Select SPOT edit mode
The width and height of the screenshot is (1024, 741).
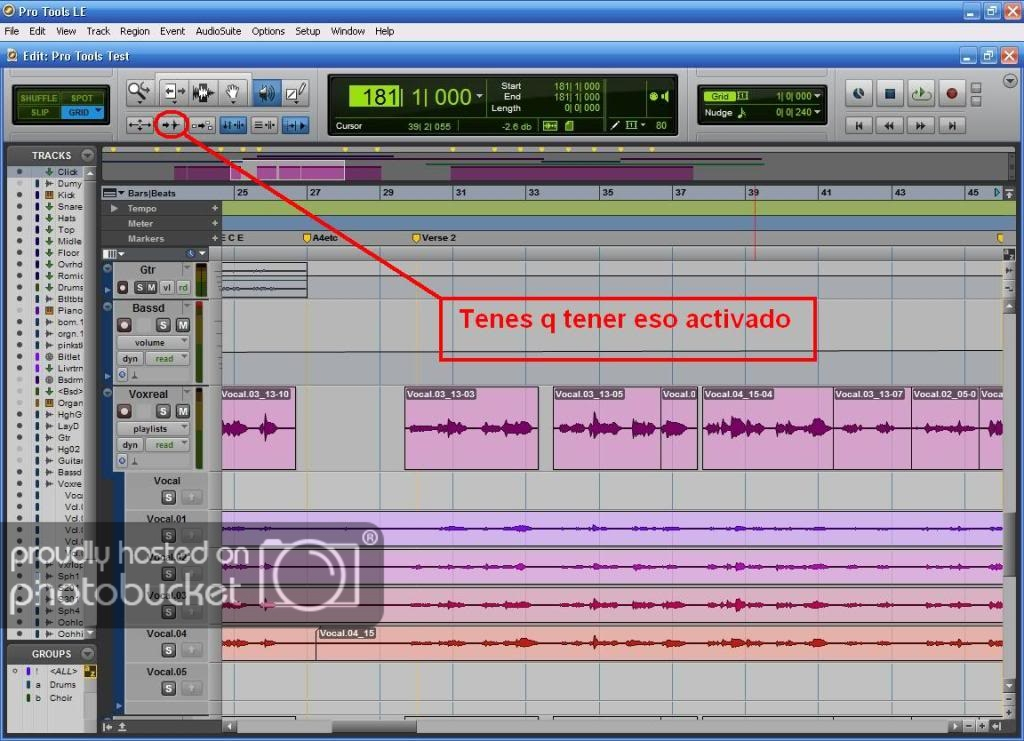(x=82, y=98)
